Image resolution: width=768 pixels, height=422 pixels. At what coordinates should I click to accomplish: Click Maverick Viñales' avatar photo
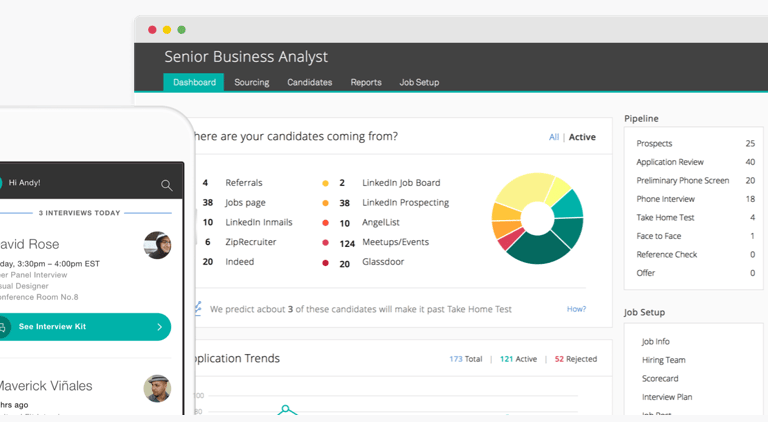coord(157,388)
